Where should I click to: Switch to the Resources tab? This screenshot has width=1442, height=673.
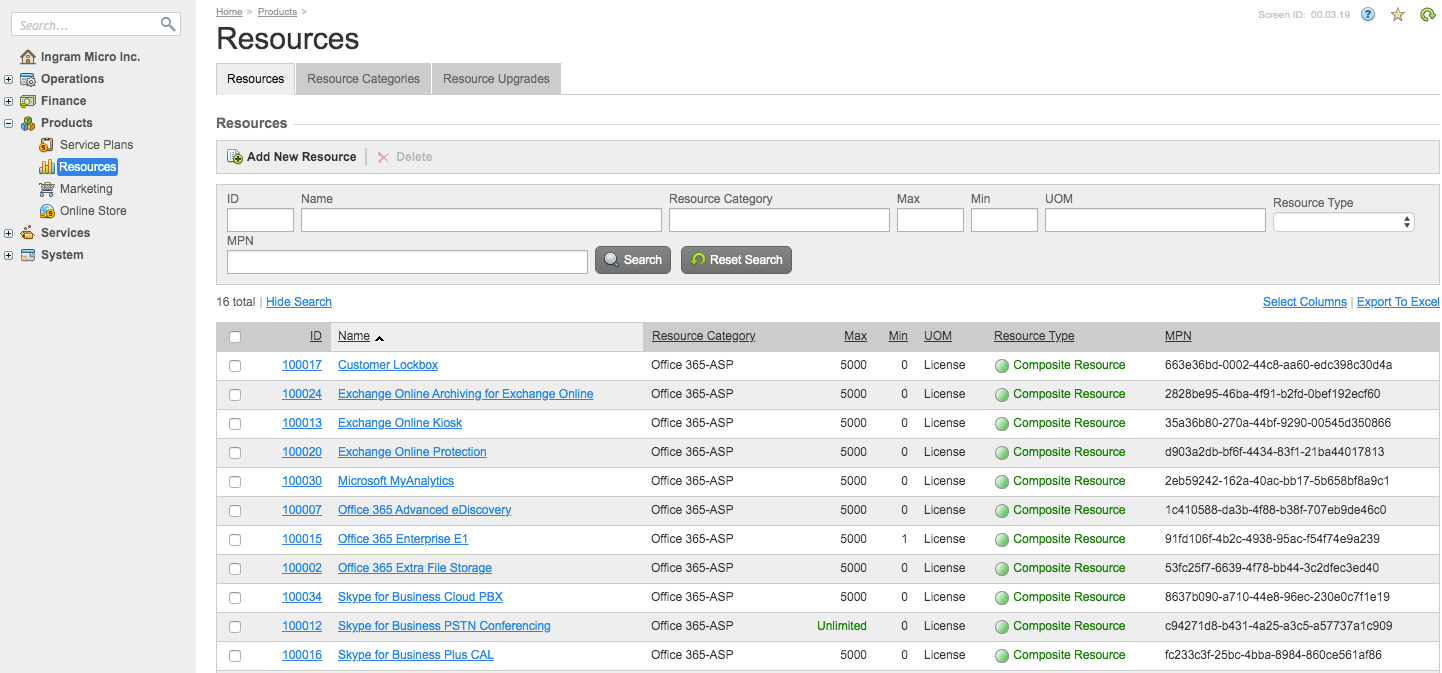click(256, 79)
